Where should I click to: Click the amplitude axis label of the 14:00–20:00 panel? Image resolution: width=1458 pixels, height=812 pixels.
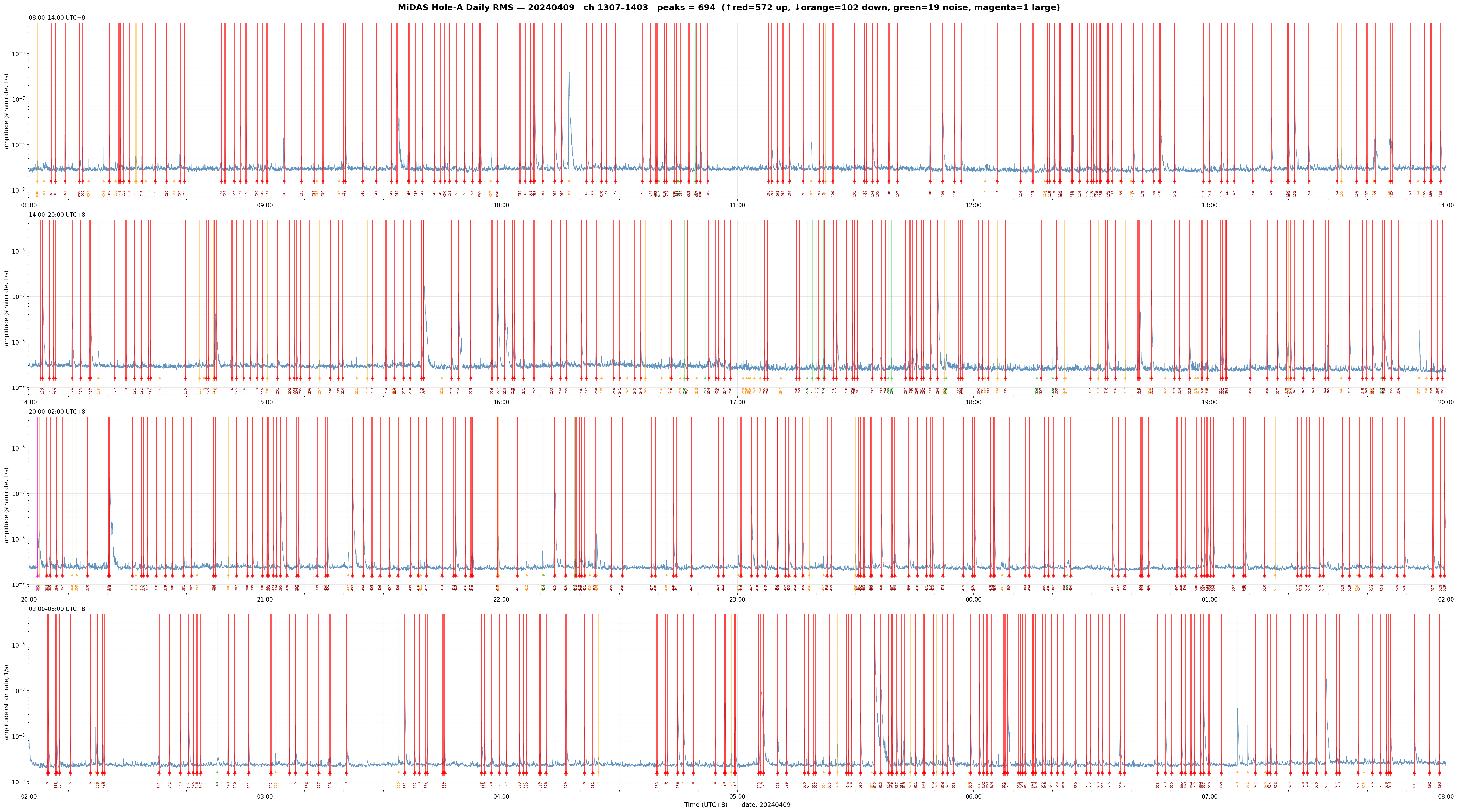click(7, 308)
